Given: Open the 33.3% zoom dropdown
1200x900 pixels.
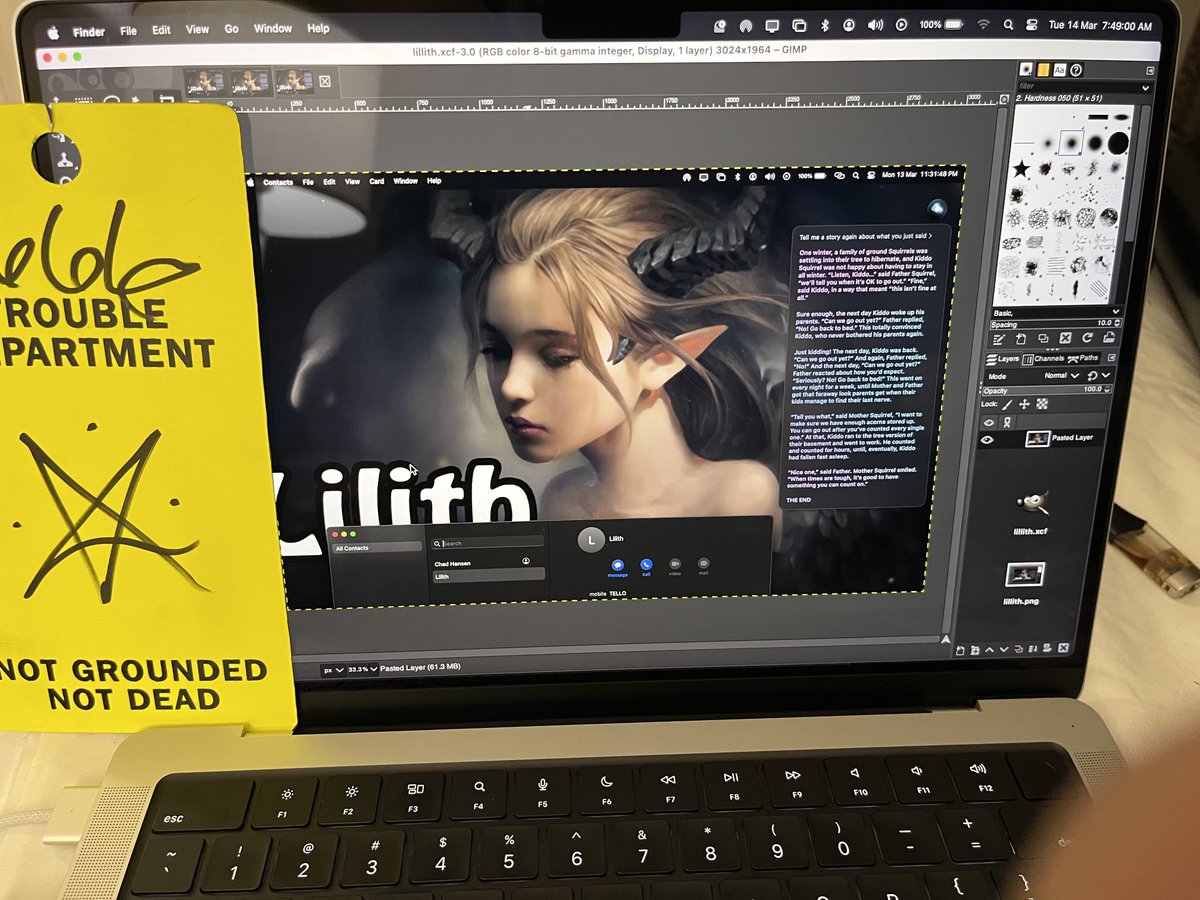Looking at the screenshot, I should tap(363, 669).
